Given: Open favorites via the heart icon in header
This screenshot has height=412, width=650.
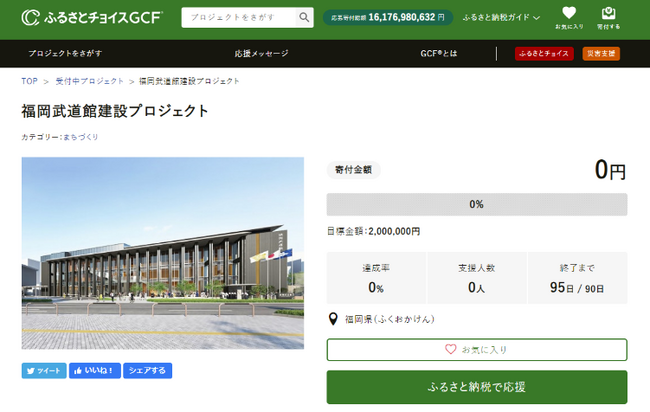Looking at the screenshot, I should pyautogui.click(x=569, y=17).
